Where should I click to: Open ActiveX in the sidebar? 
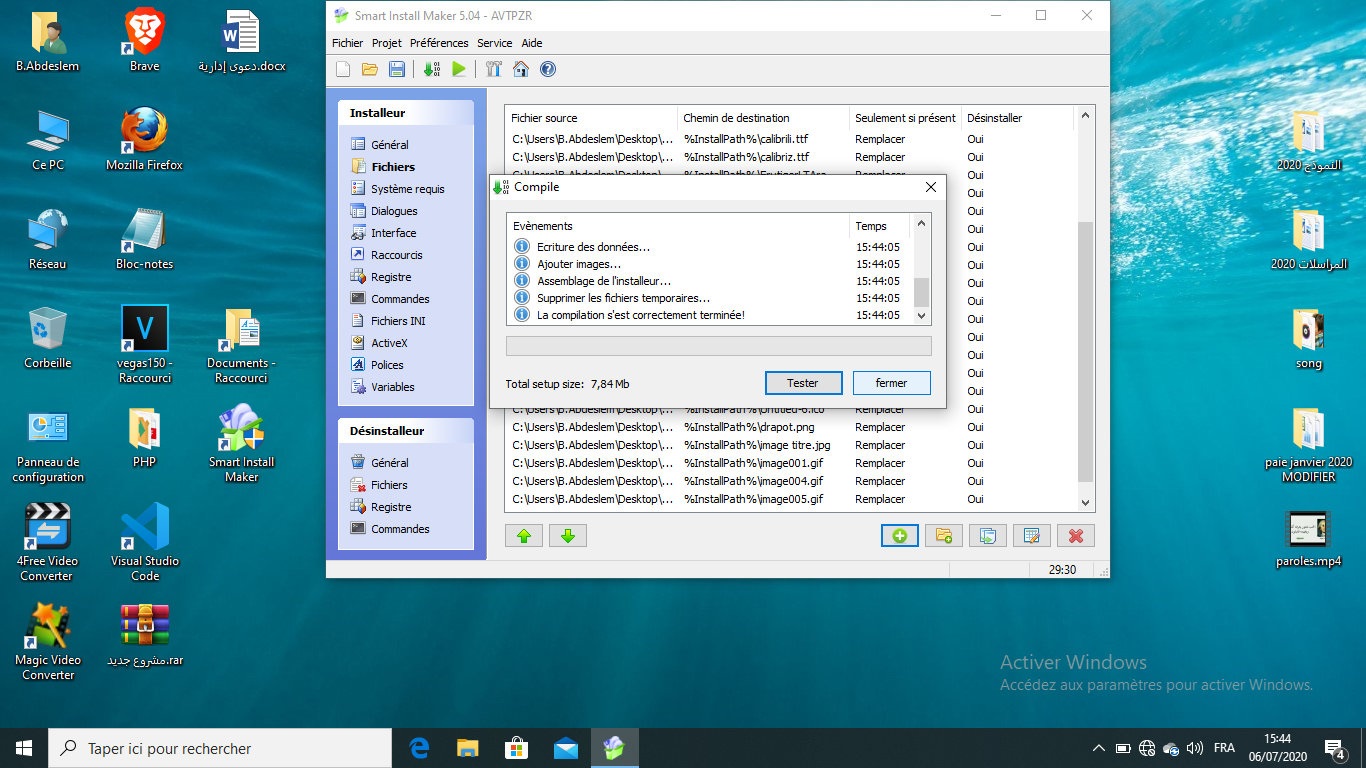(x=389, y=343)
